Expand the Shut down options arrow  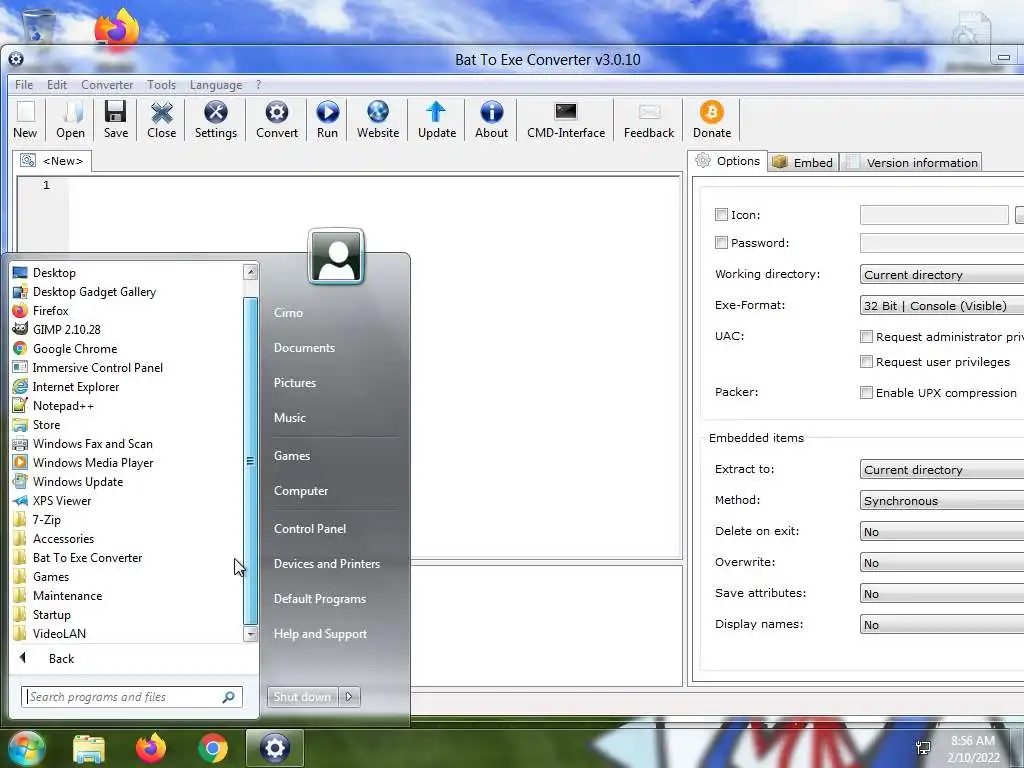(349, 697)
